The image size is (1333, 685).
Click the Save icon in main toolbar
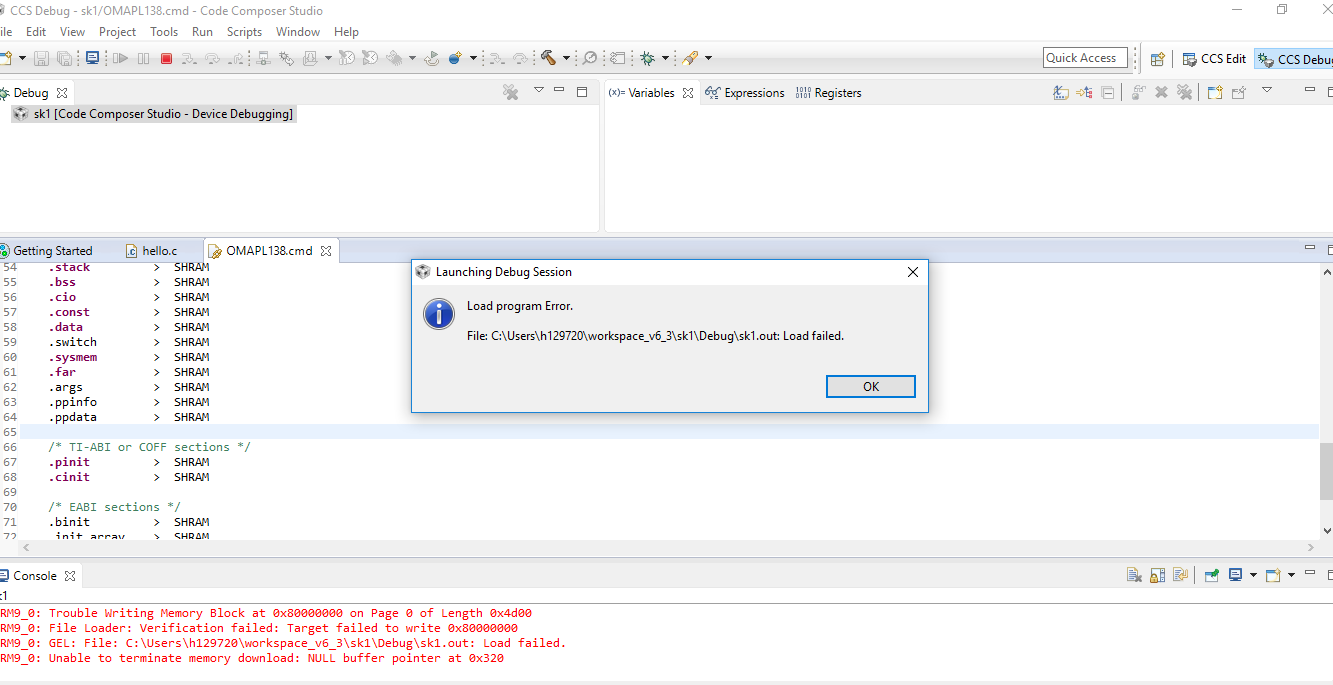point(41,58)
